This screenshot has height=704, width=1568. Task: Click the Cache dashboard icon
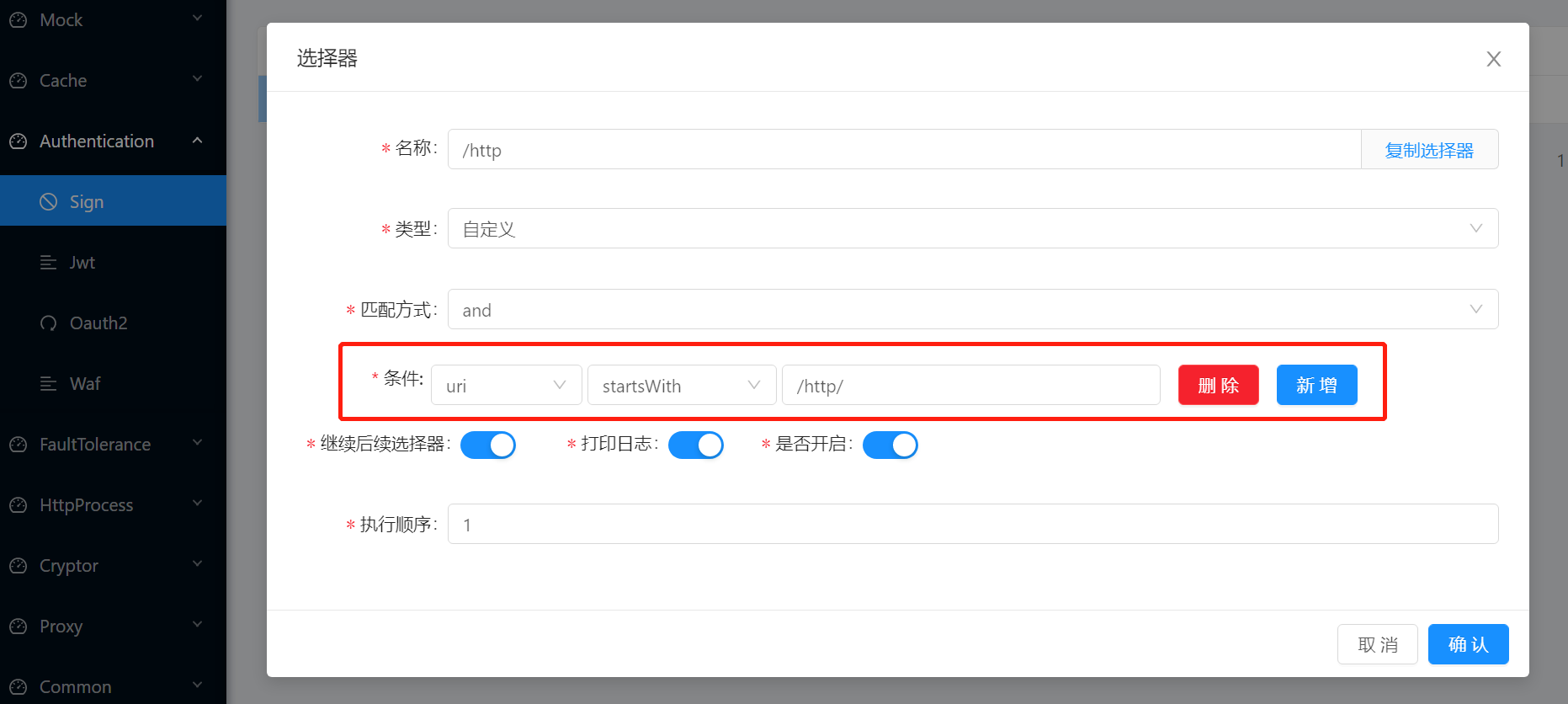click(19, 81)
